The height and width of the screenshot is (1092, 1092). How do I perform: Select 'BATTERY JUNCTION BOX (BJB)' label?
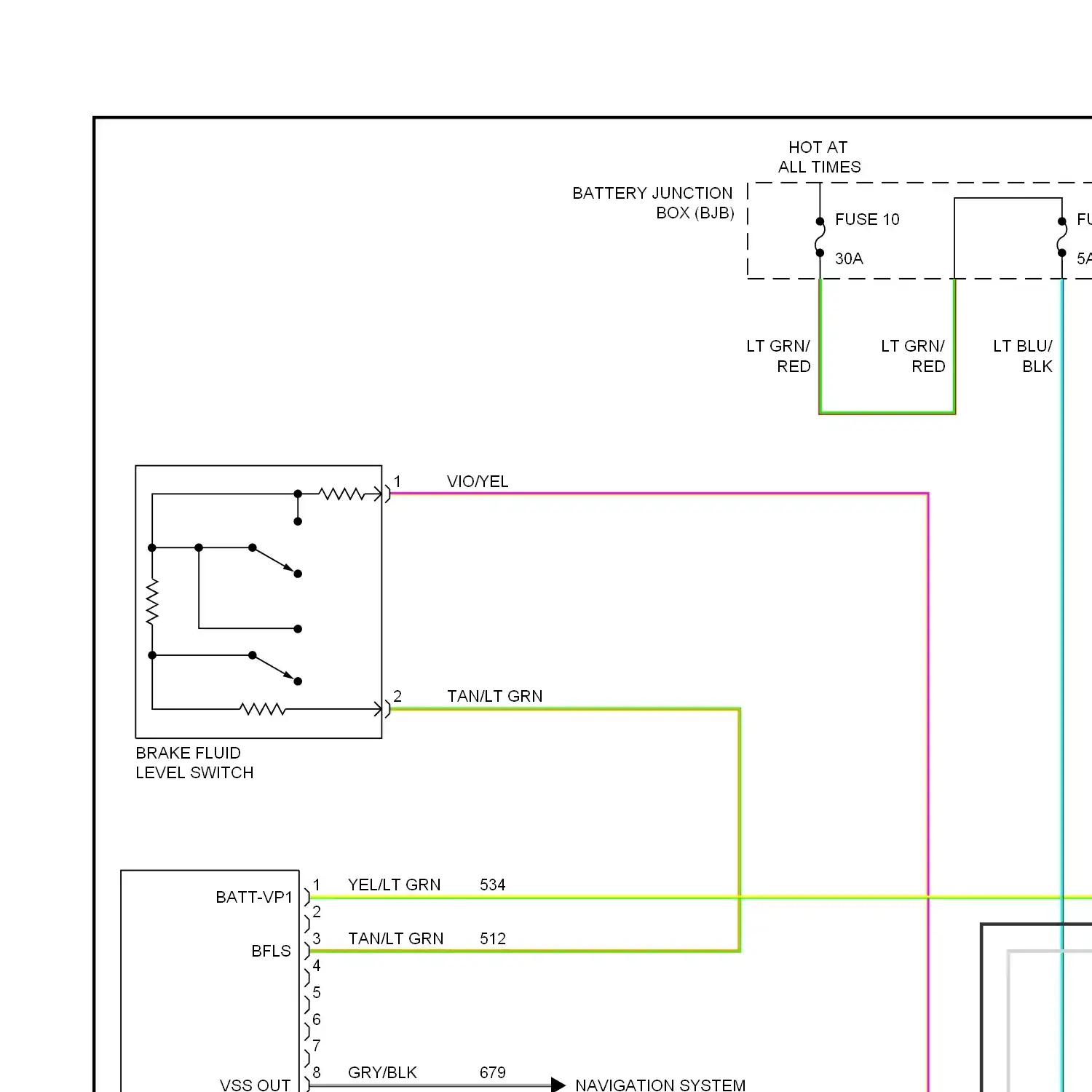click(653, 203)
